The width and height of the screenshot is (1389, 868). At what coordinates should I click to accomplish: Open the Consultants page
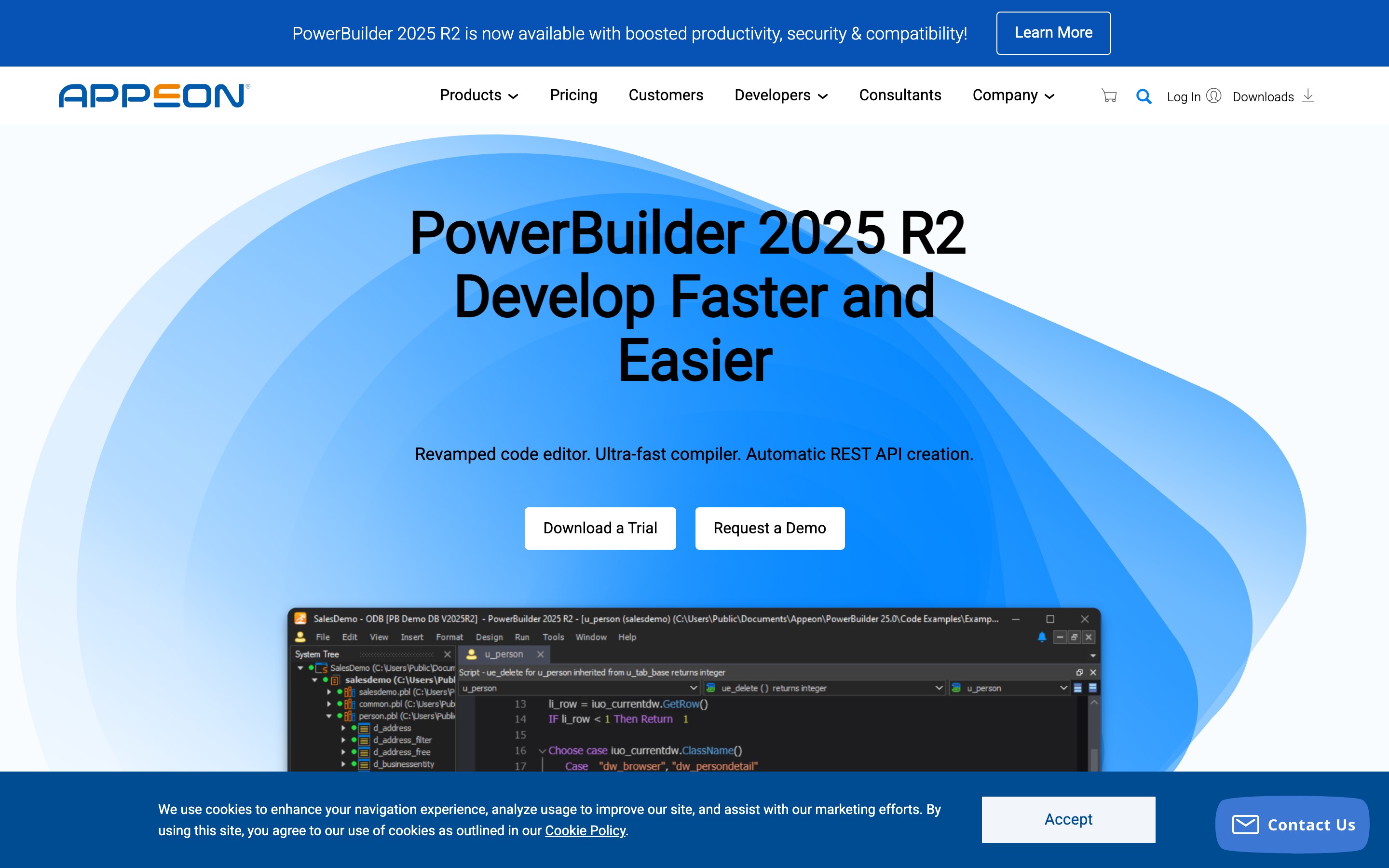point(899,95)
